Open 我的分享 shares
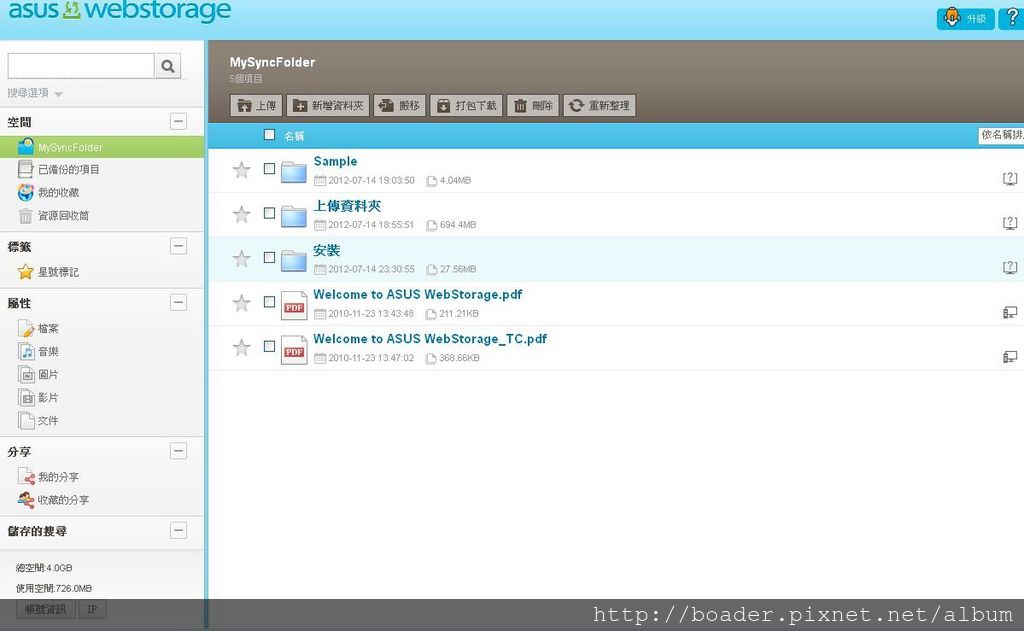 [48, 477]
